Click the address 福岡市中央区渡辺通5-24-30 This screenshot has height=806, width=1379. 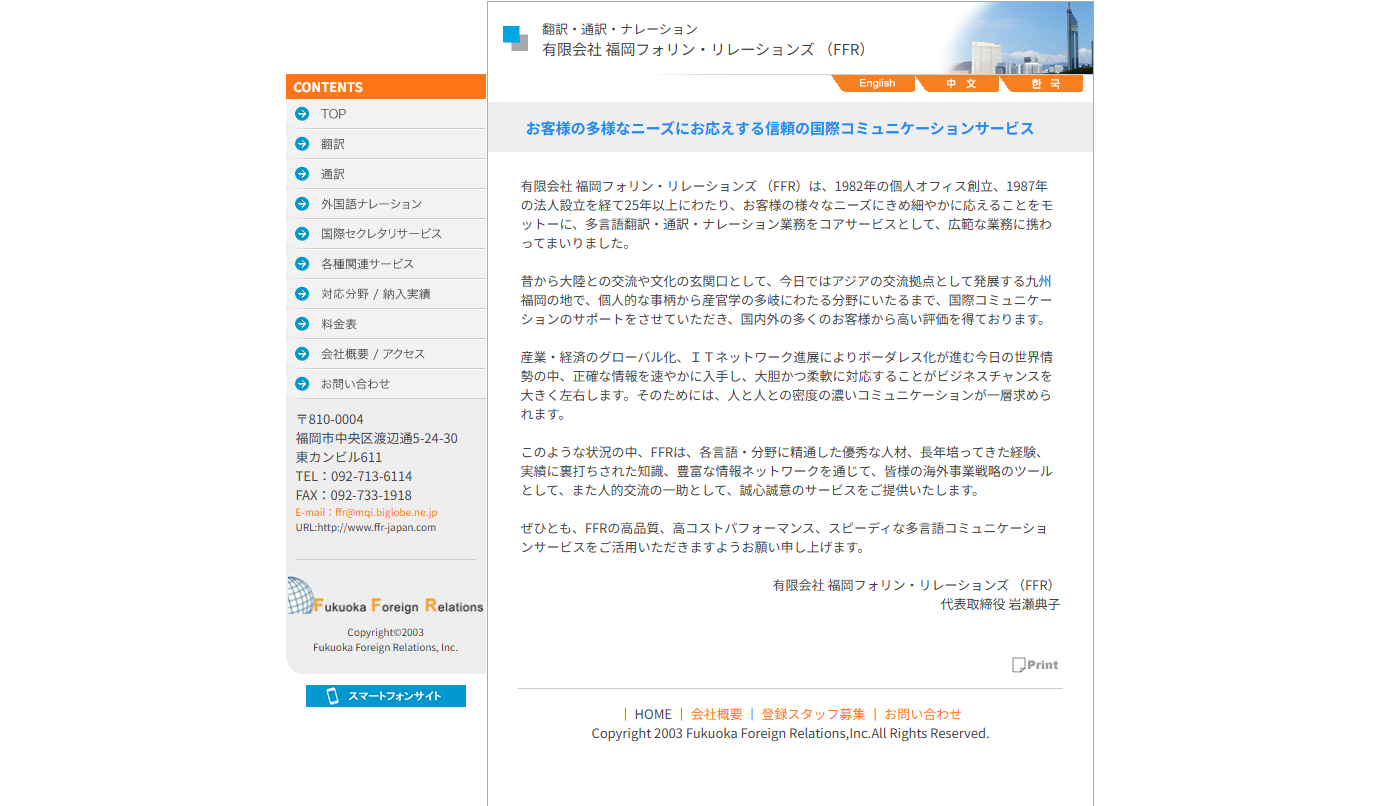[377, 438]
